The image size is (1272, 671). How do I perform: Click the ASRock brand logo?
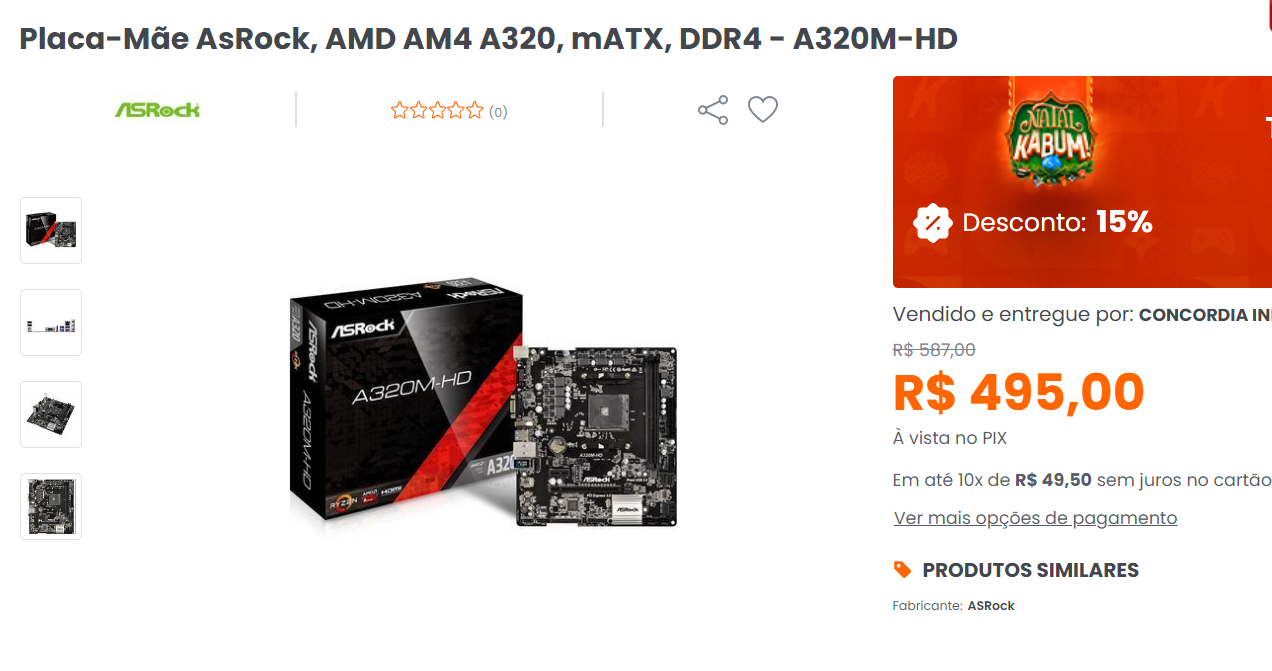pyautogui.click(x=157, y=110)
